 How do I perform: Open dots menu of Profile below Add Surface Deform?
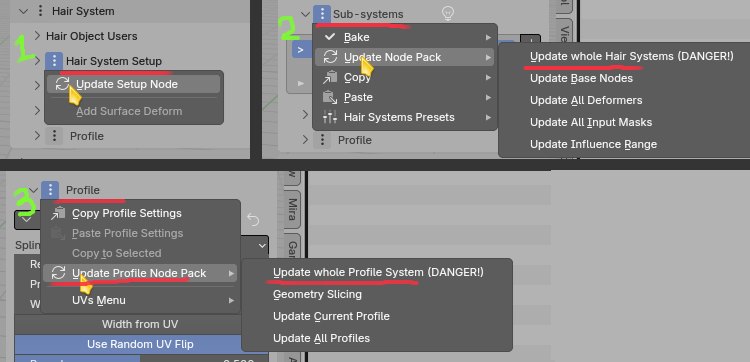pos(54,136)
